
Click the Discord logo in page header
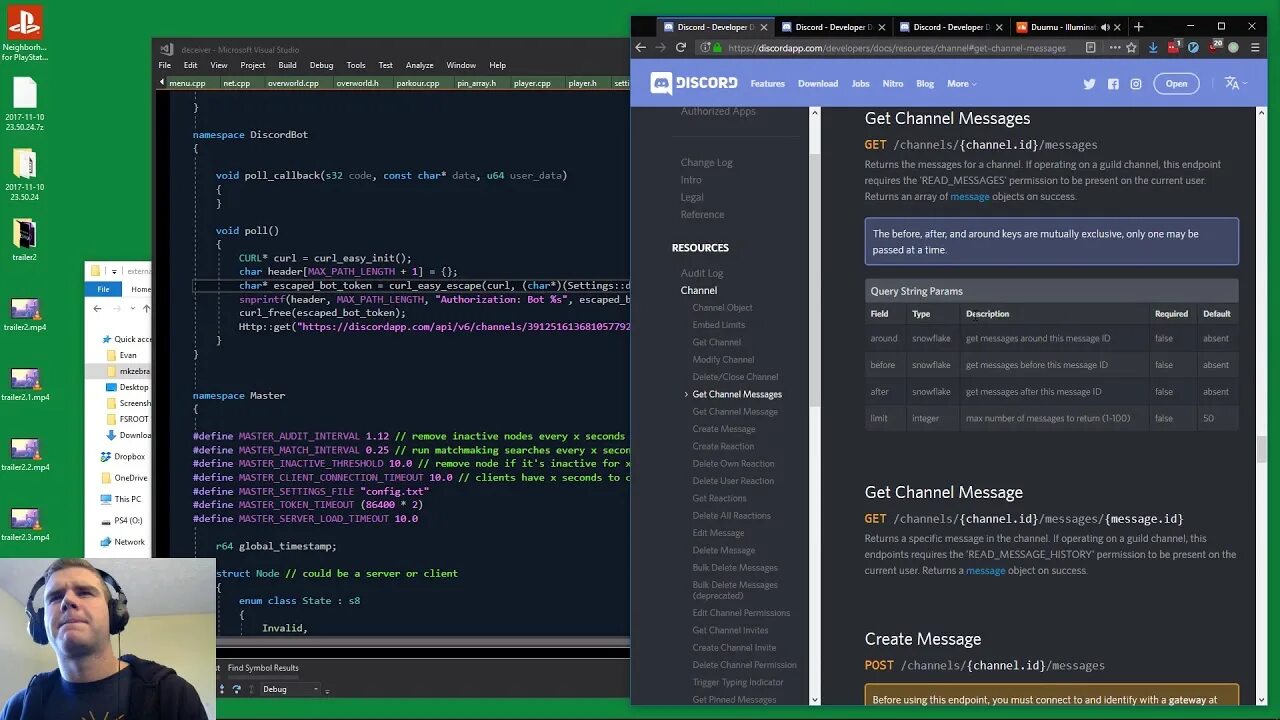pyautogui.click(x=694, y=83)
